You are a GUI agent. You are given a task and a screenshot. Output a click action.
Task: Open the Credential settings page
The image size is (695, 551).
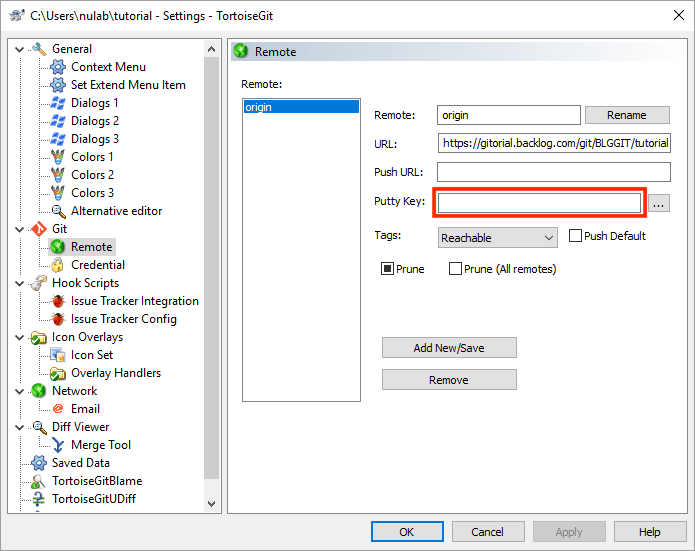[98, 265]
